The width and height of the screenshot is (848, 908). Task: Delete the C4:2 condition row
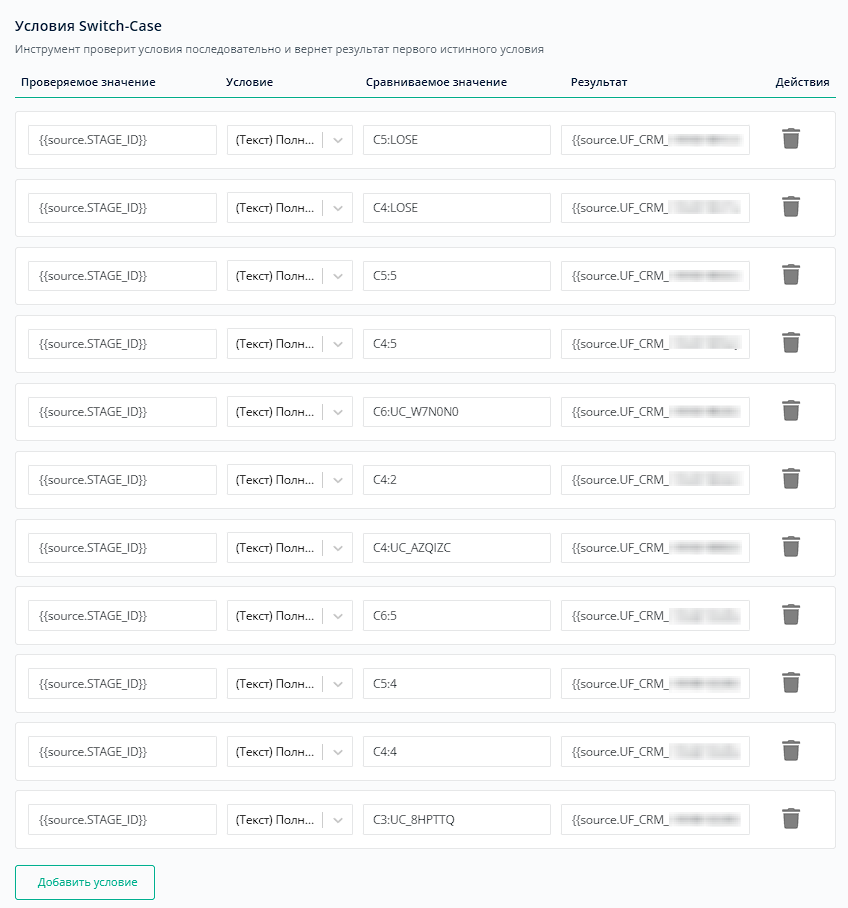pyautogui.click(x=790, y=479)
